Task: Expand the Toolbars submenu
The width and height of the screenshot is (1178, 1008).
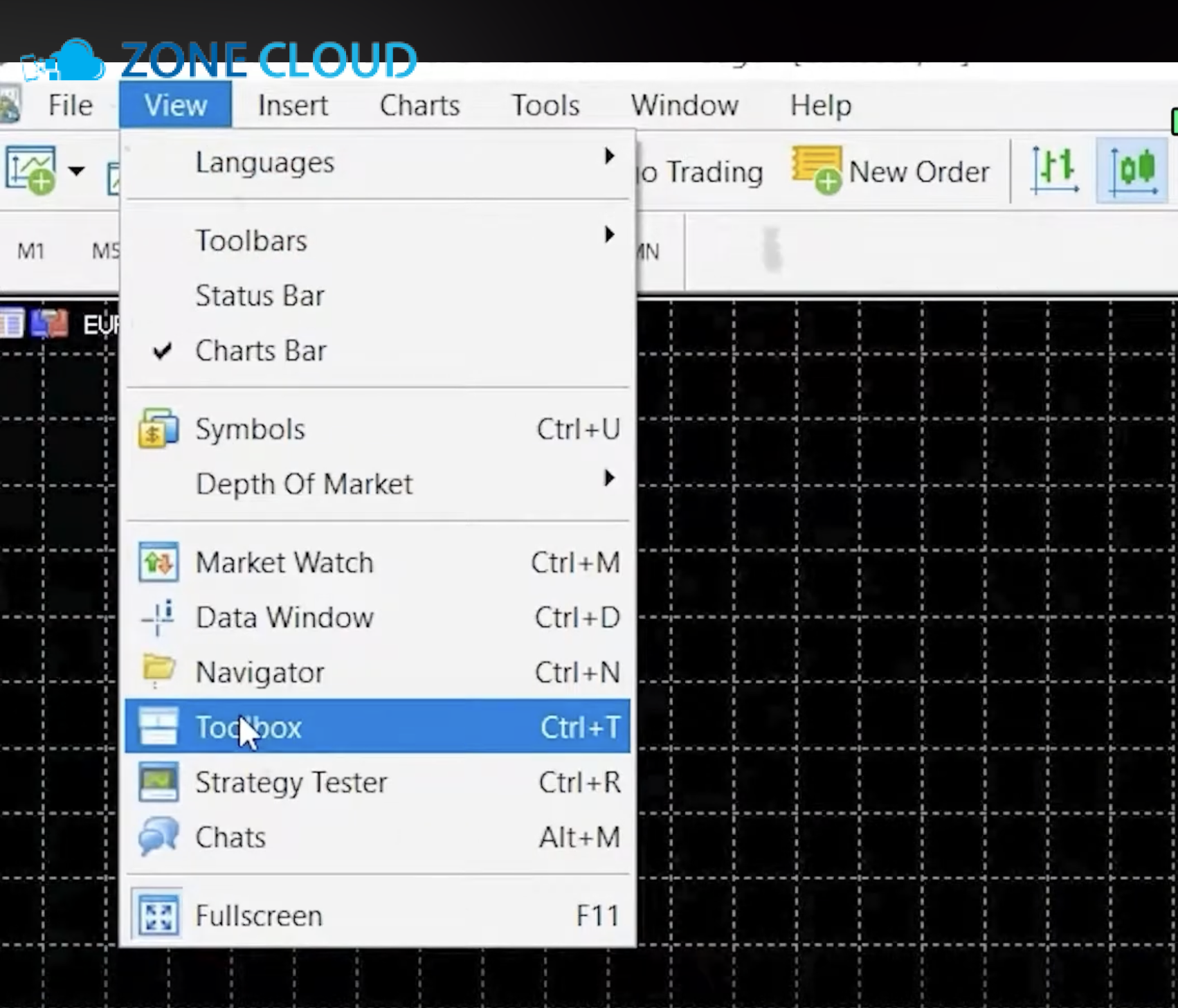Action: (x=377, y=241)
